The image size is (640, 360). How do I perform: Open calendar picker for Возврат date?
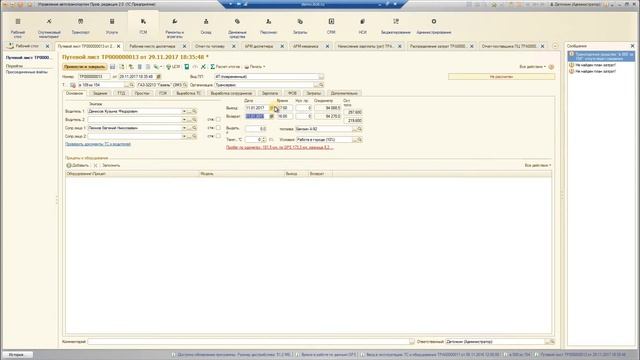(271, 116)
